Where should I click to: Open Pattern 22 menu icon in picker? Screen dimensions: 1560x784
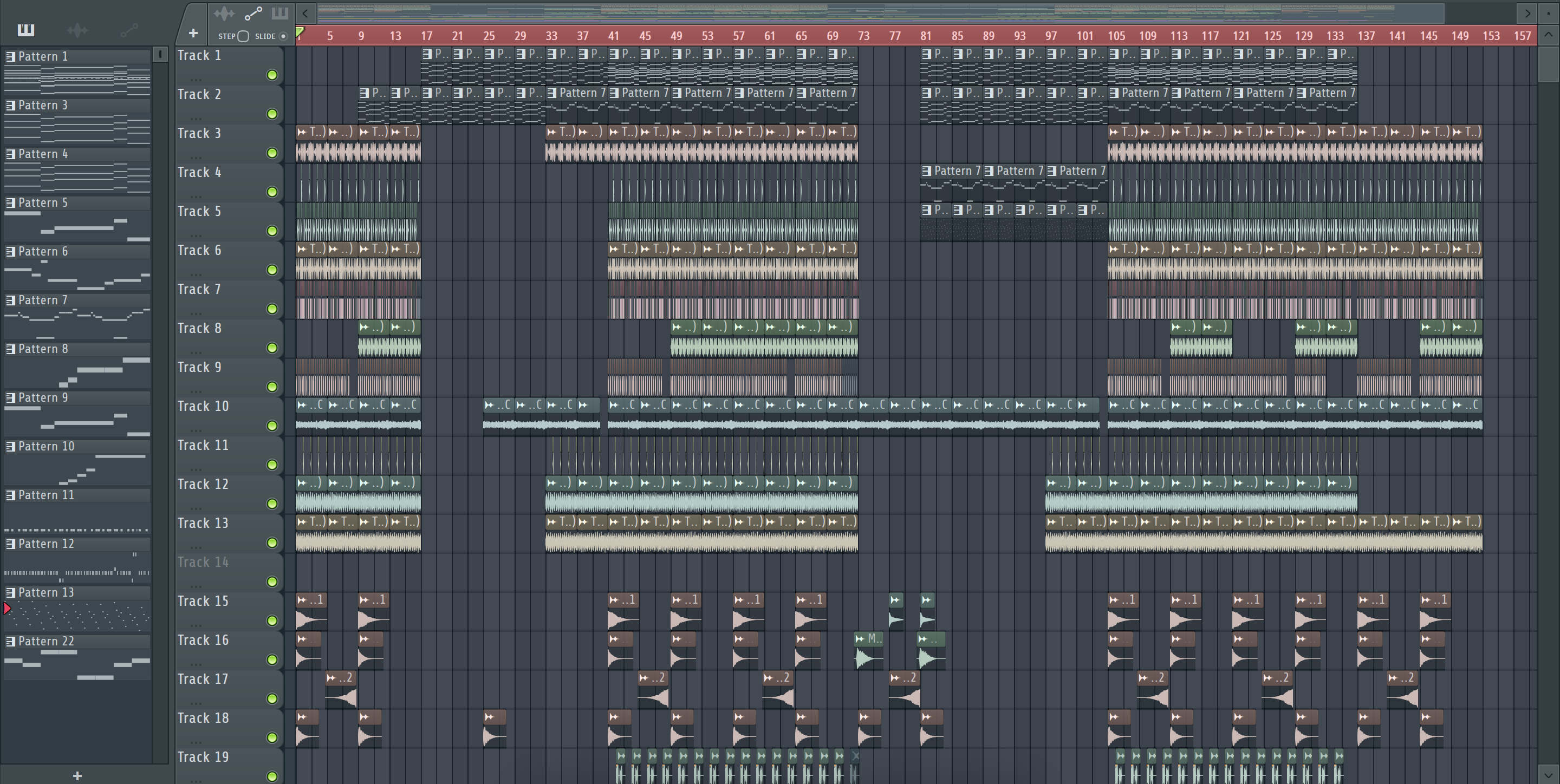point(10,641)
